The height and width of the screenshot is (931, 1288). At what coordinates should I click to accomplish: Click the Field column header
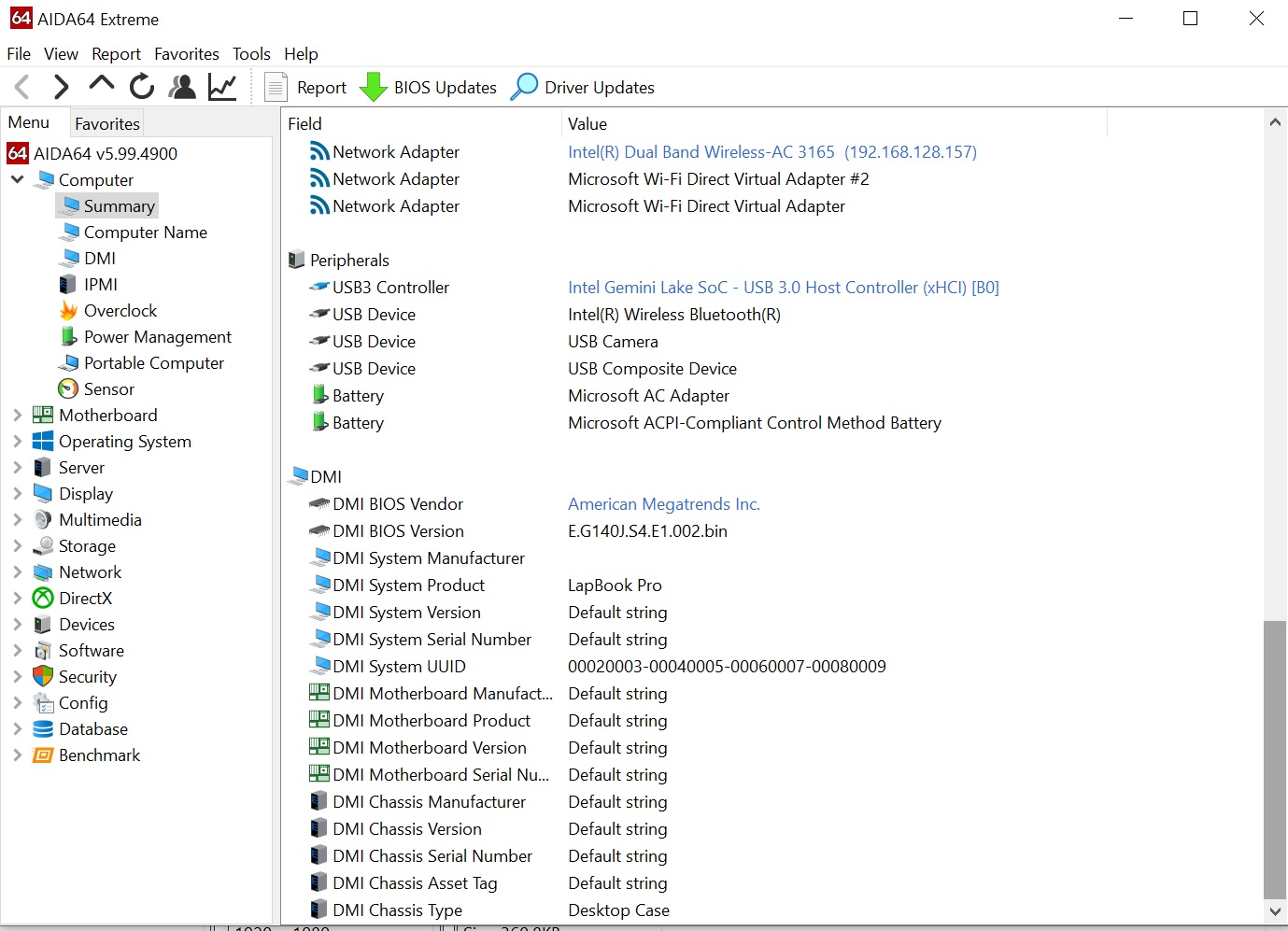[421, 123]
